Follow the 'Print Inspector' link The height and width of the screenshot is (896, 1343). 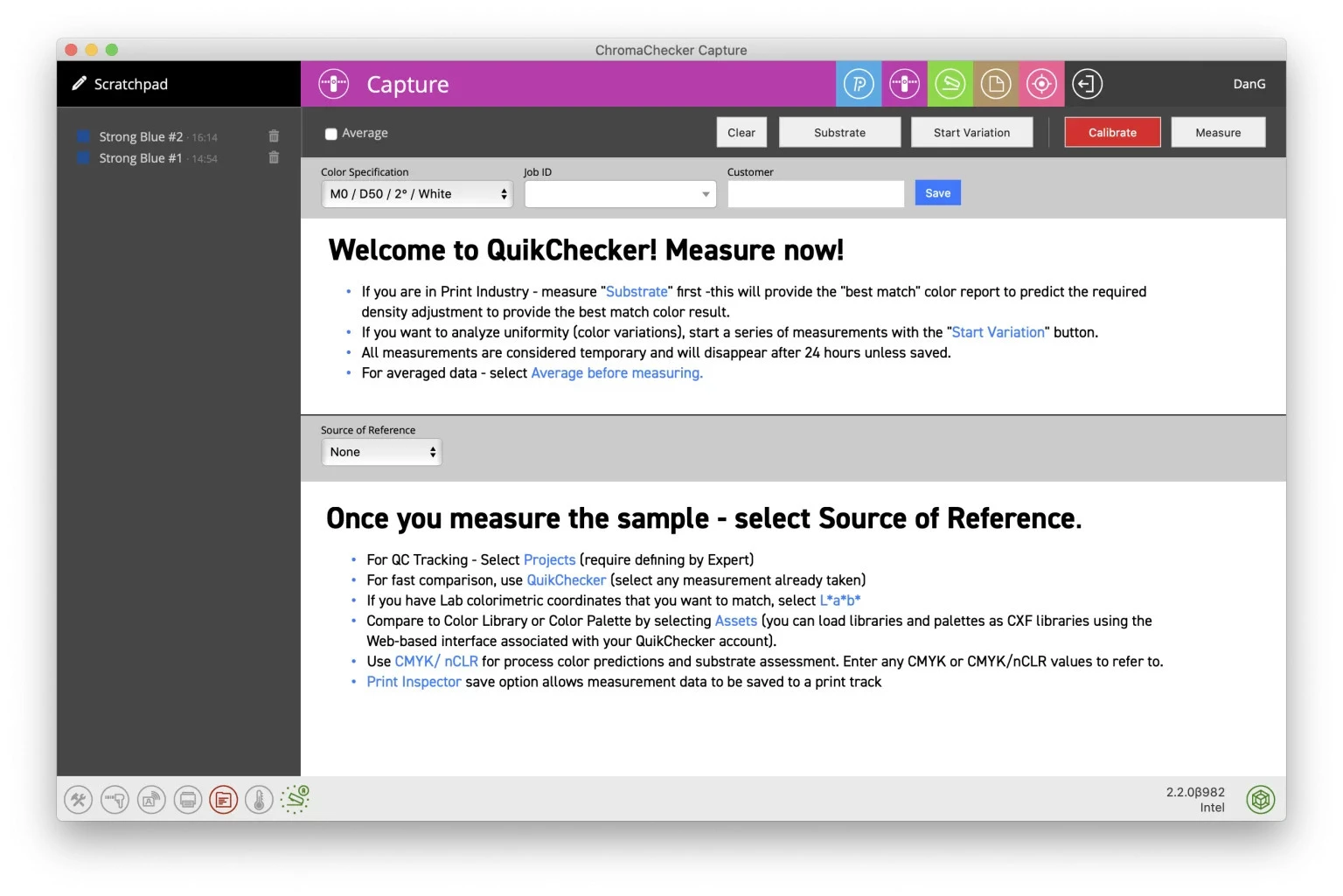[414, 682]
